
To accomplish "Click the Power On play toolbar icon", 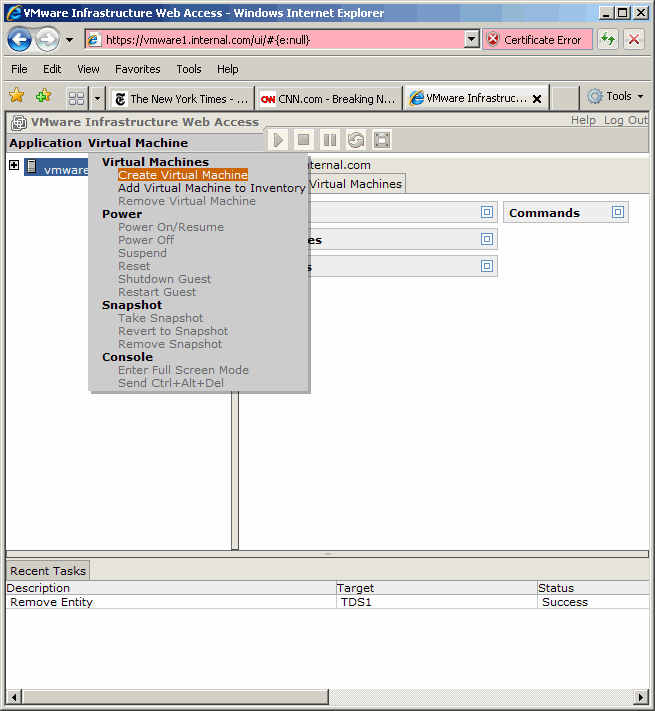I will tap(278, 140).
